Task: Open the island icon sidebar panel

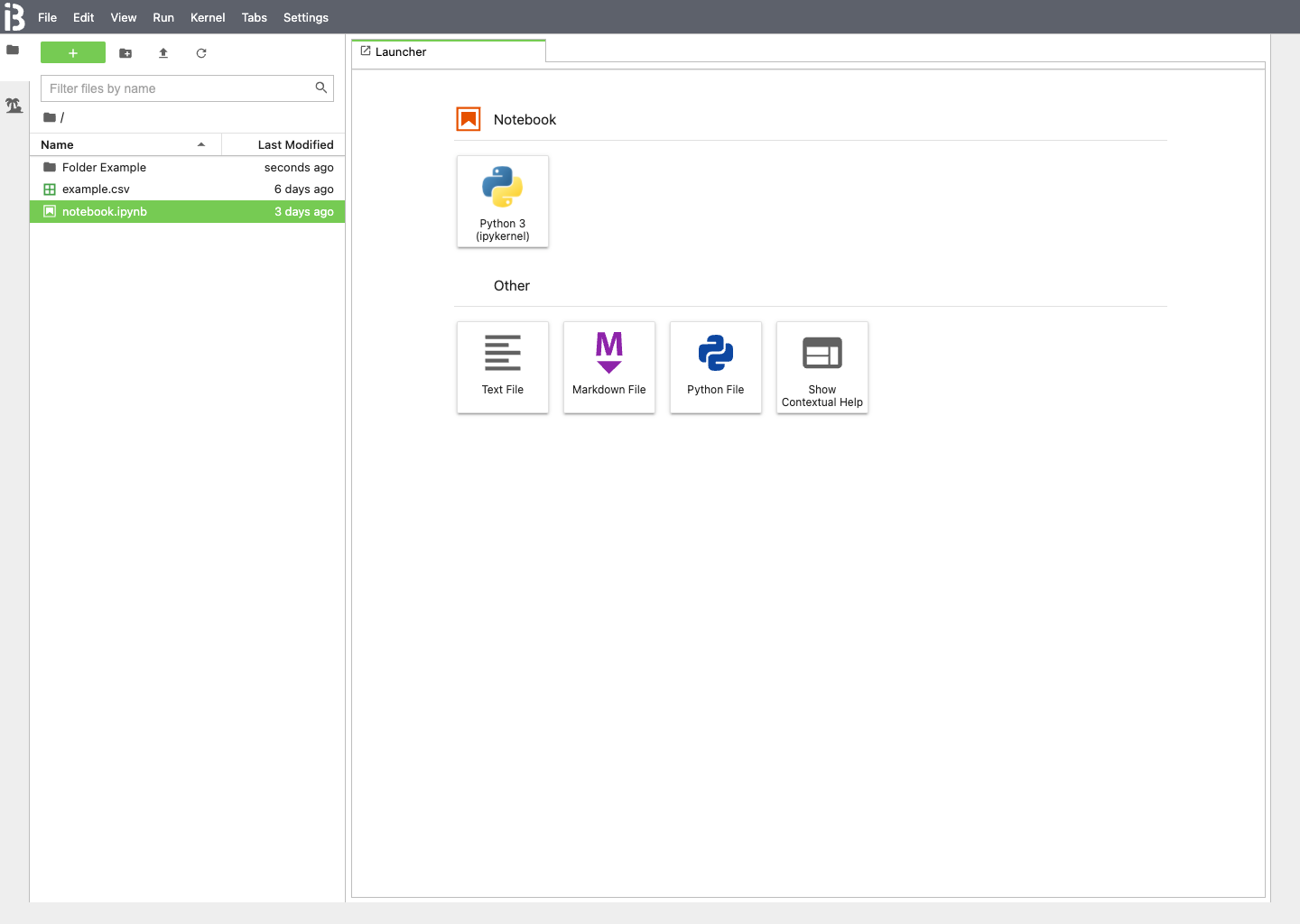Action: pyautogui.click(x=14, y=106)
